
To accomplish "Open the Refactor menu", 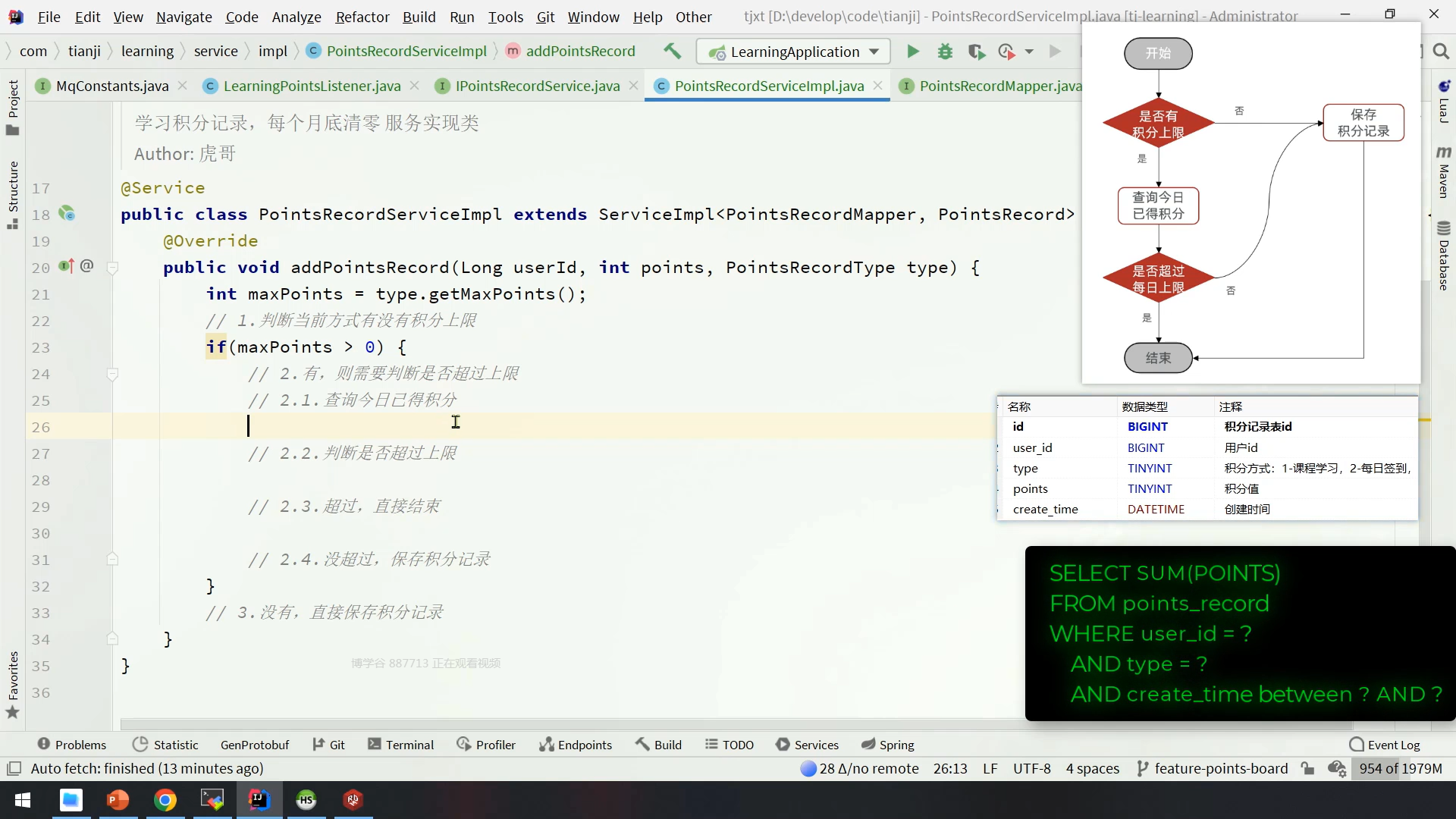I will (x=362, y=17).
